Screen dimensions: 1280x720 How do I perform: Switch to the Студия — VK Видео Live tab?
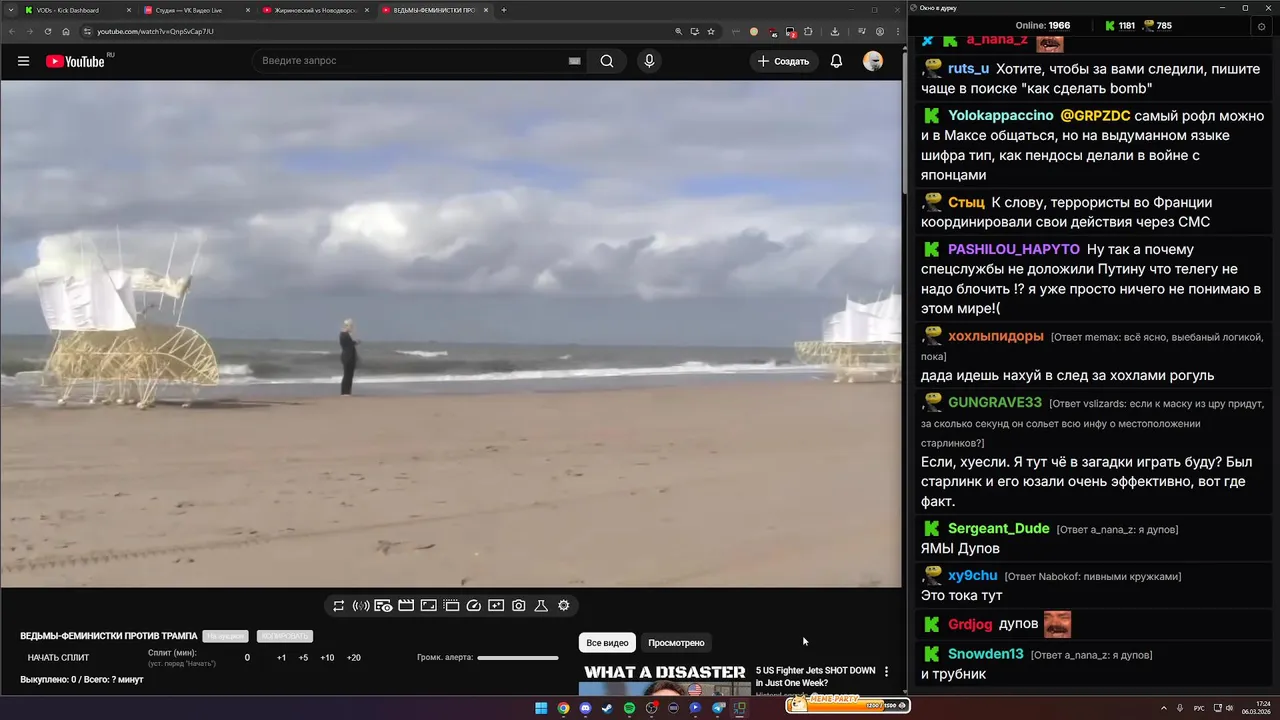(x=197, y=10)
